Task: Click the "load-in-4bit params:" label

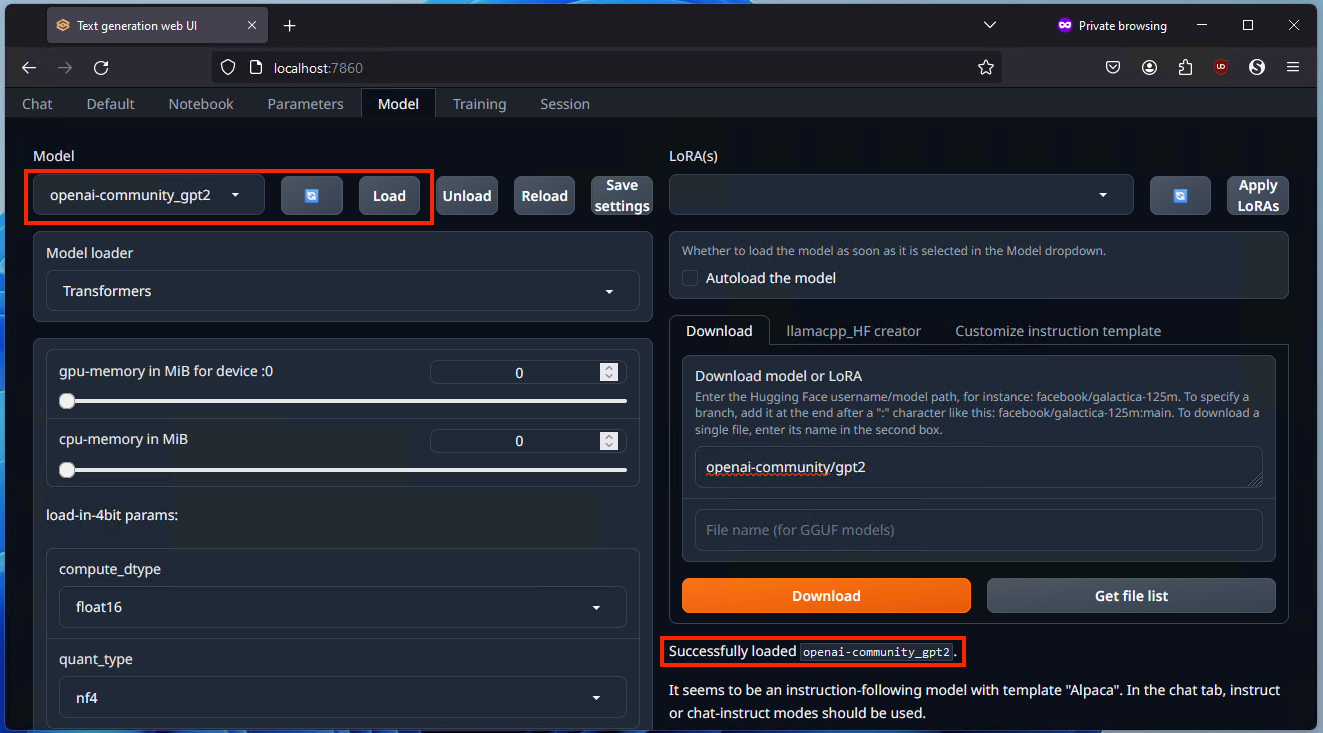Action: (112, 515)
